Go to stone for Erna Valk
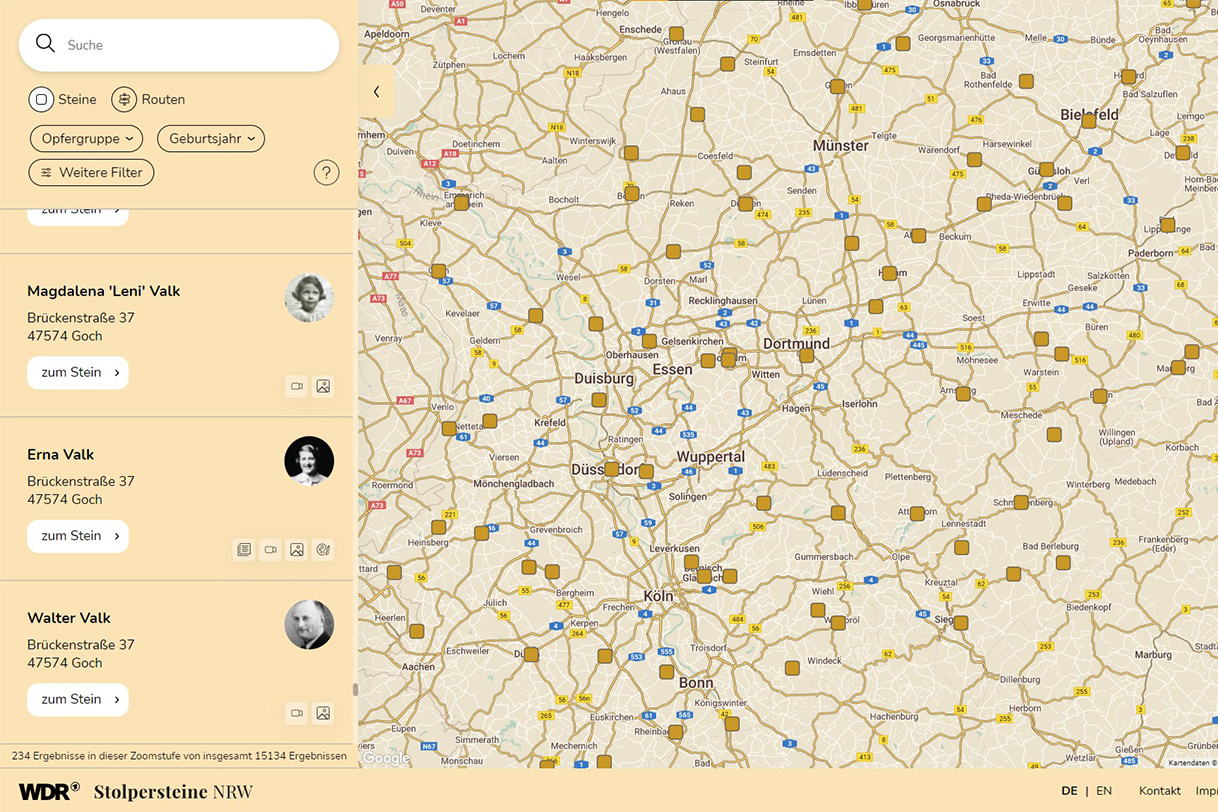 pyautogui.click(x=78, y=536)
